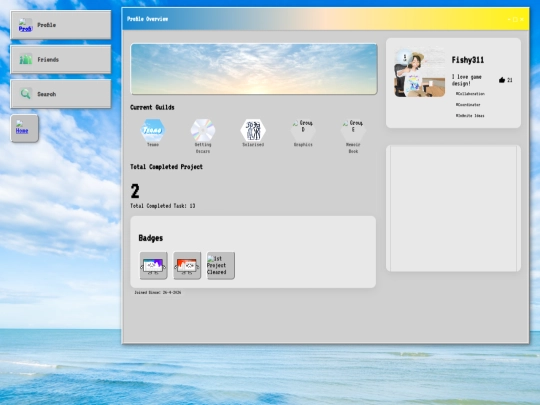Click the #Coordinator tag
Screen dimensions: 540x405
click(468, 104)
